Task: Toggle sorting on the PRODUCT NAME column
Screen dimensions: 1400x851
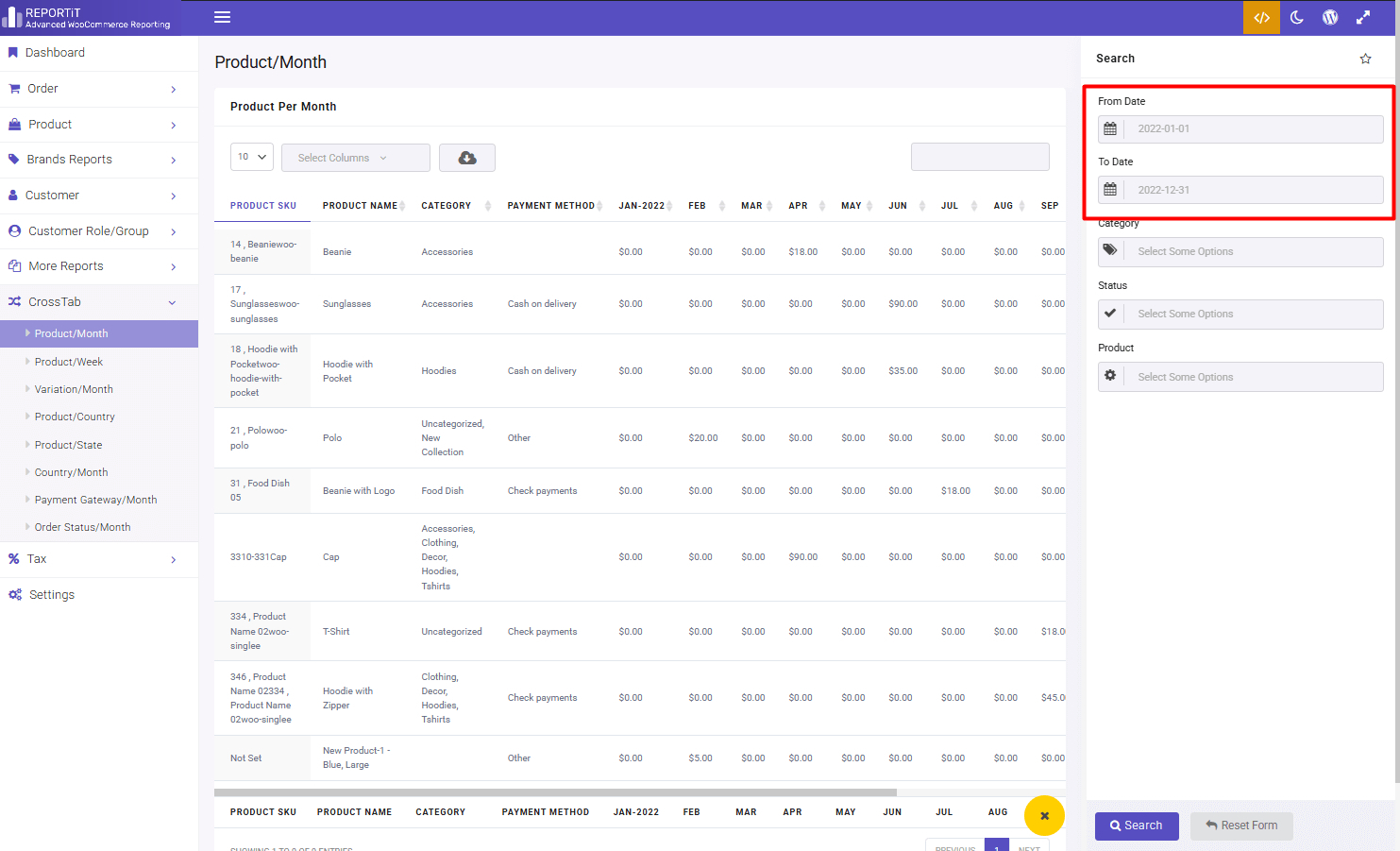Action: click(x=362, y=205)
